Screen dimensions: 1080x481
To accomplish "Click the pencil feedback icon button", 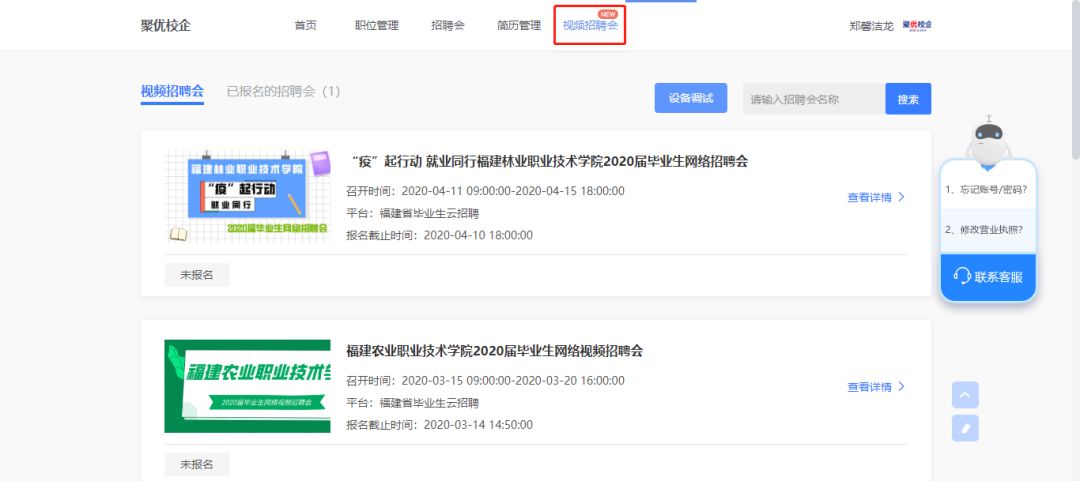I will click(x=965, y=428).
